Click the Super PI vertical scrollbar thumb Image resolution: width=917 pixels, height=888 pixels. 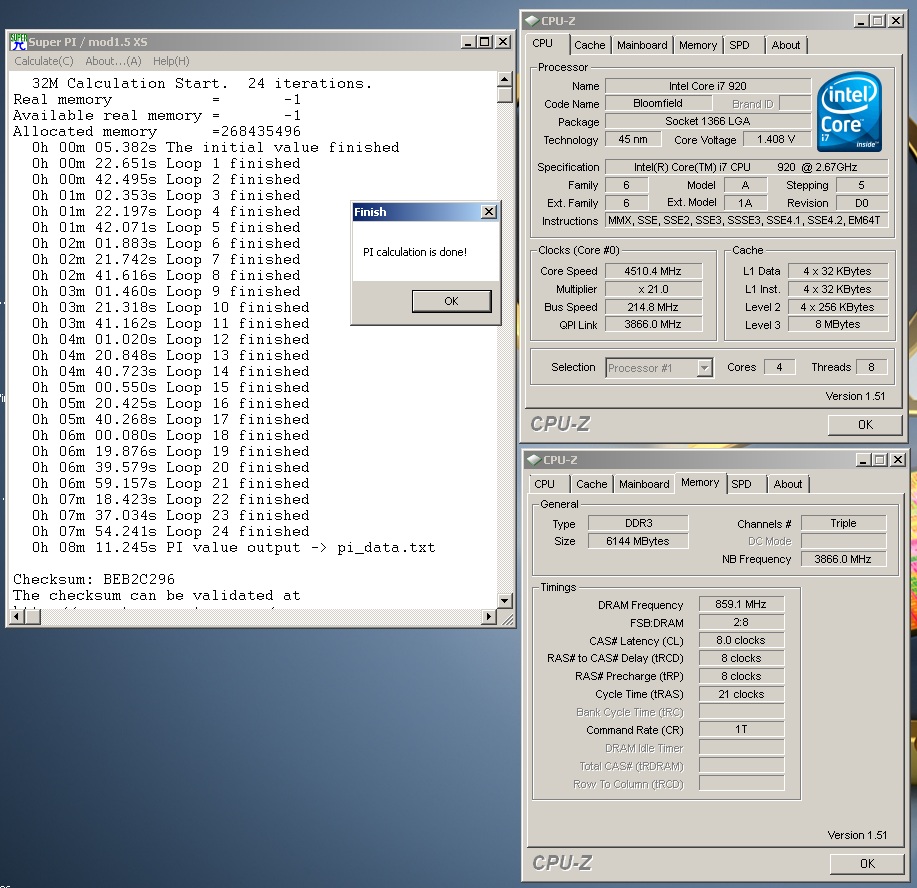point(505,94)
